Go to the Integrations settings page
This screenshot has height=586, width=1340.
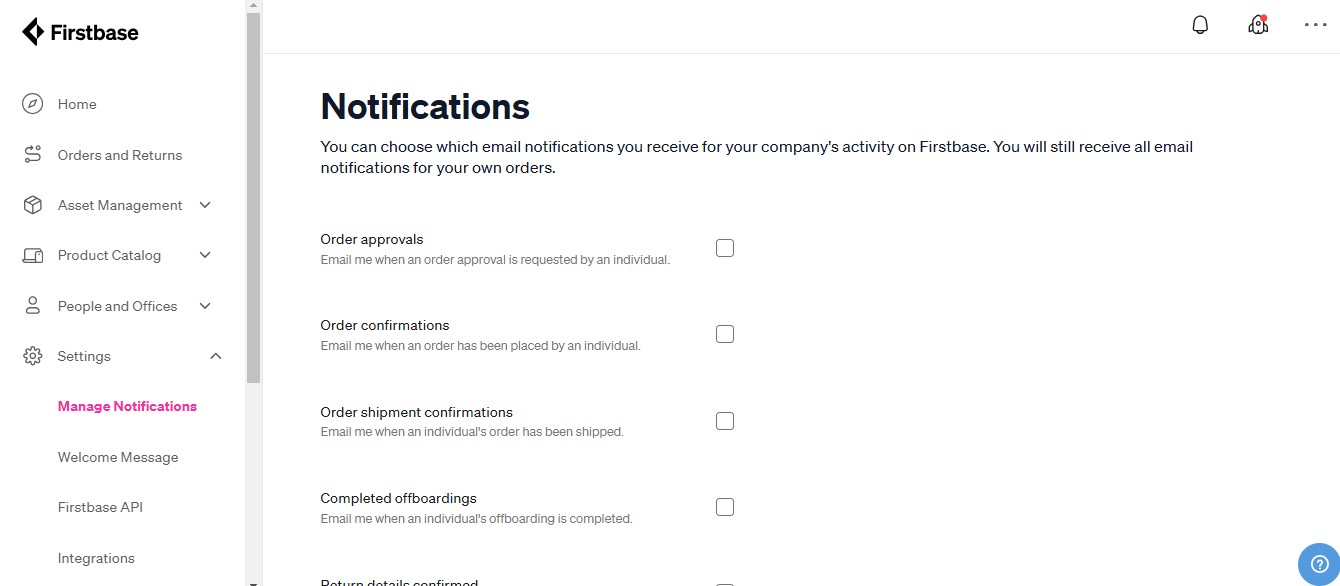coord(96,558)
